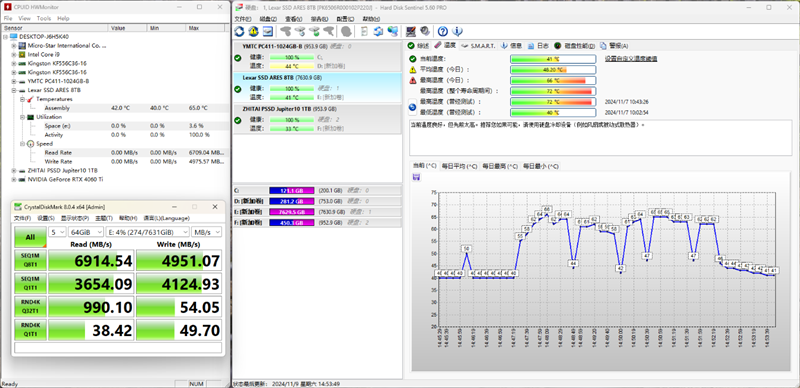Click the speaker toolbar icon in Hard Disk Sentinel
The image size is (800, 388).
(x=424, y=32)
